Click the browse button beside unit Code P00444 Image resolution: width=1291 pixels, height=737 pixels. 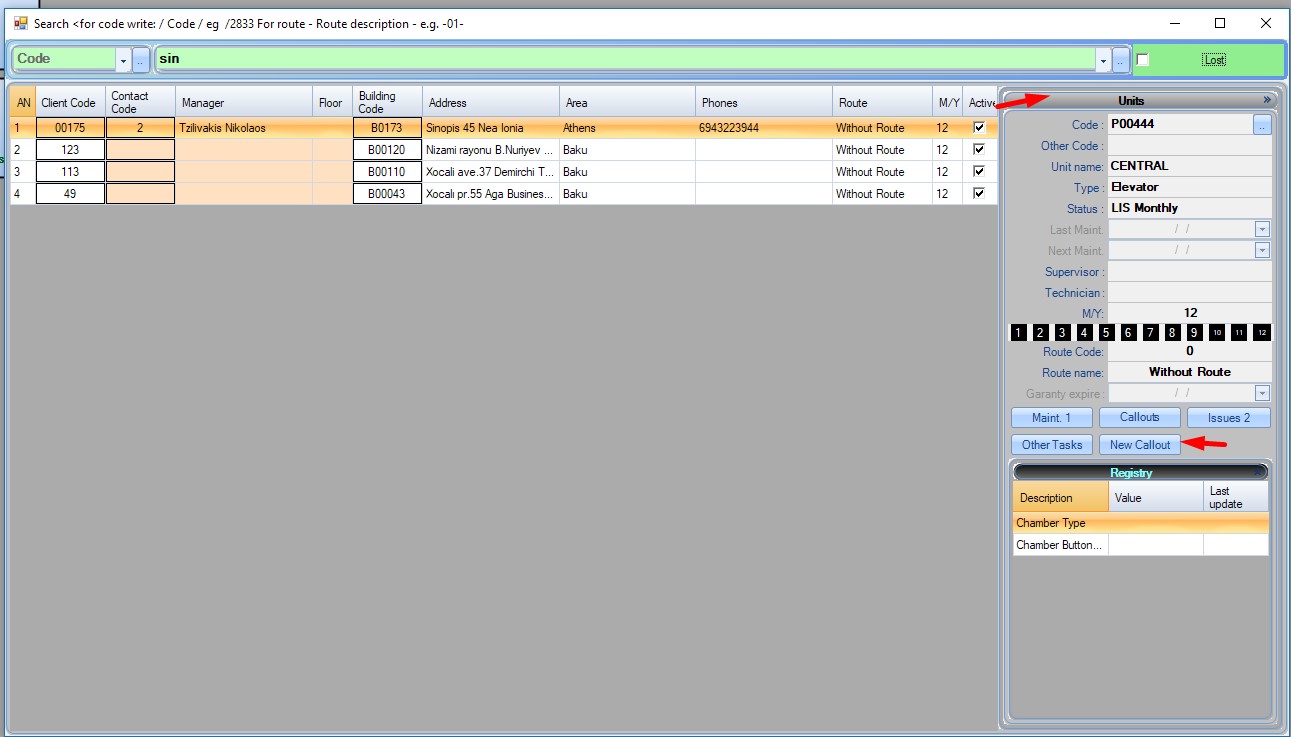1262,125
